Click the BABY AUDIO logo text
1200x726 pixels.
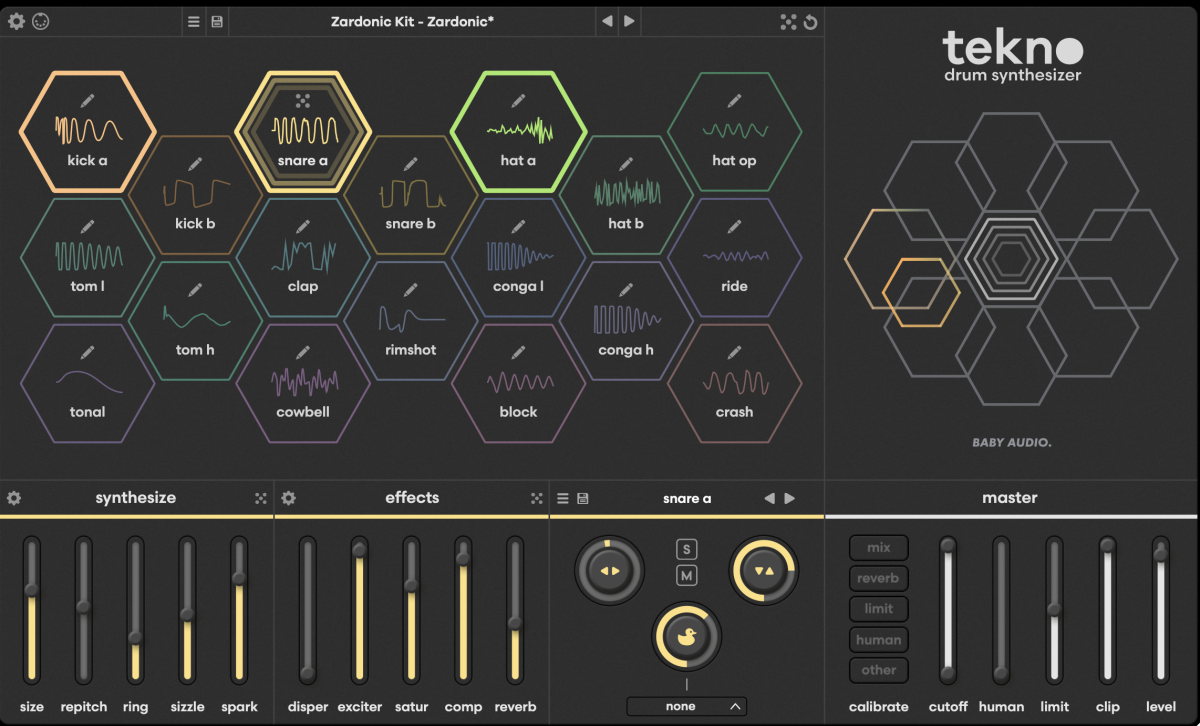point(1012,442)
